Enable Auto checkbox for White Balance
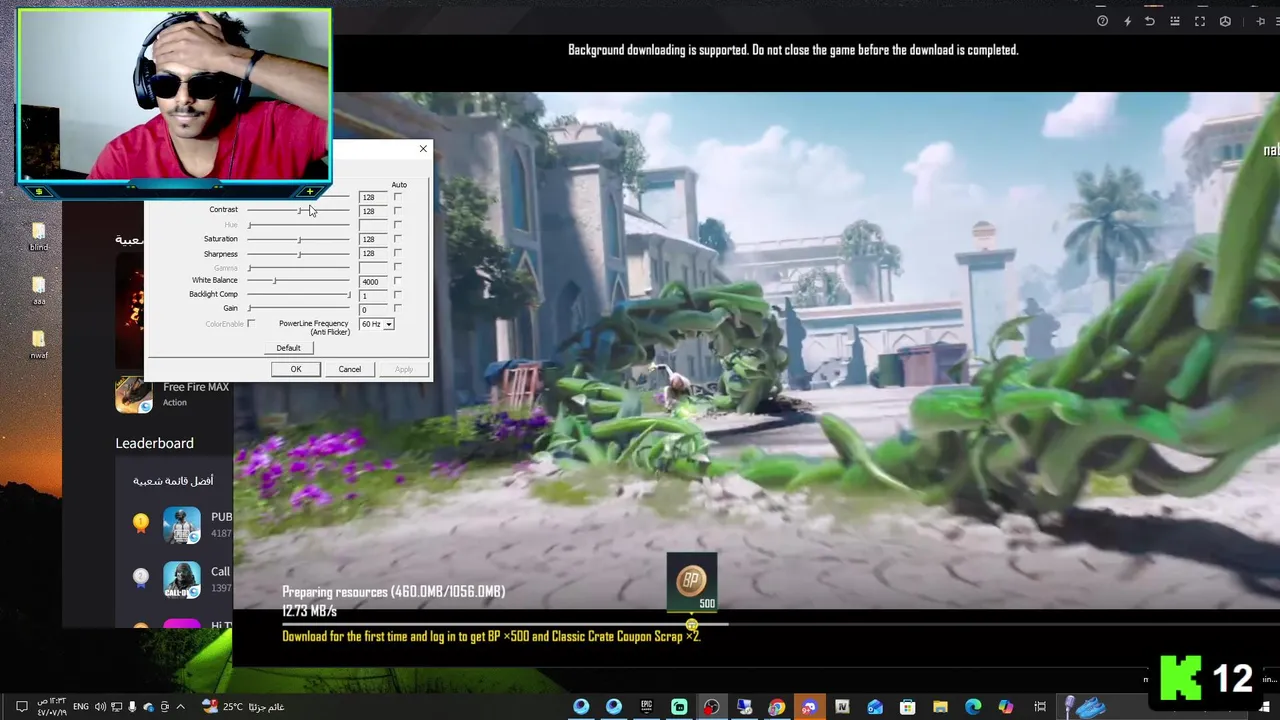 tap(397, 281)
